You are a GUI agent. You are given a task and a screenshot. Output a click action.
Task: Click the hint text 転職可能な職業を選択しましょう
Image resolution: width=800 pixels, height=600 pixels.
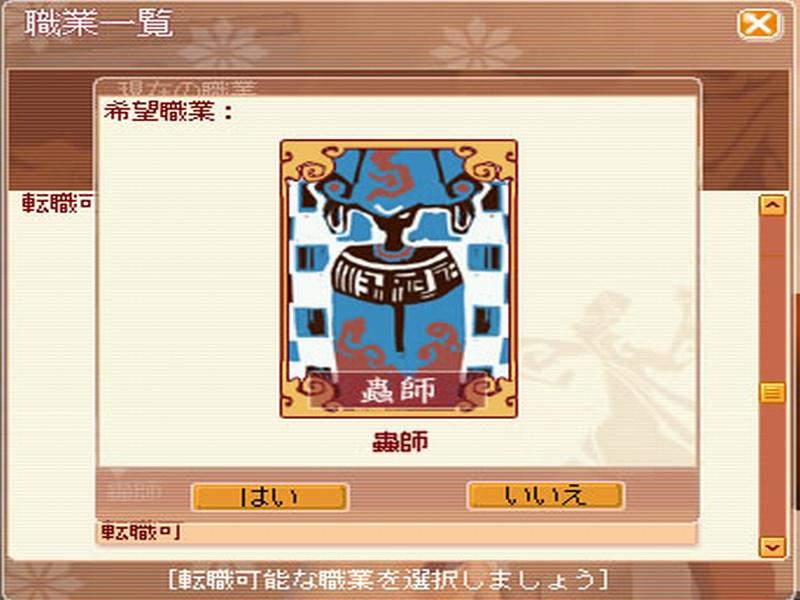coord(388,580)
